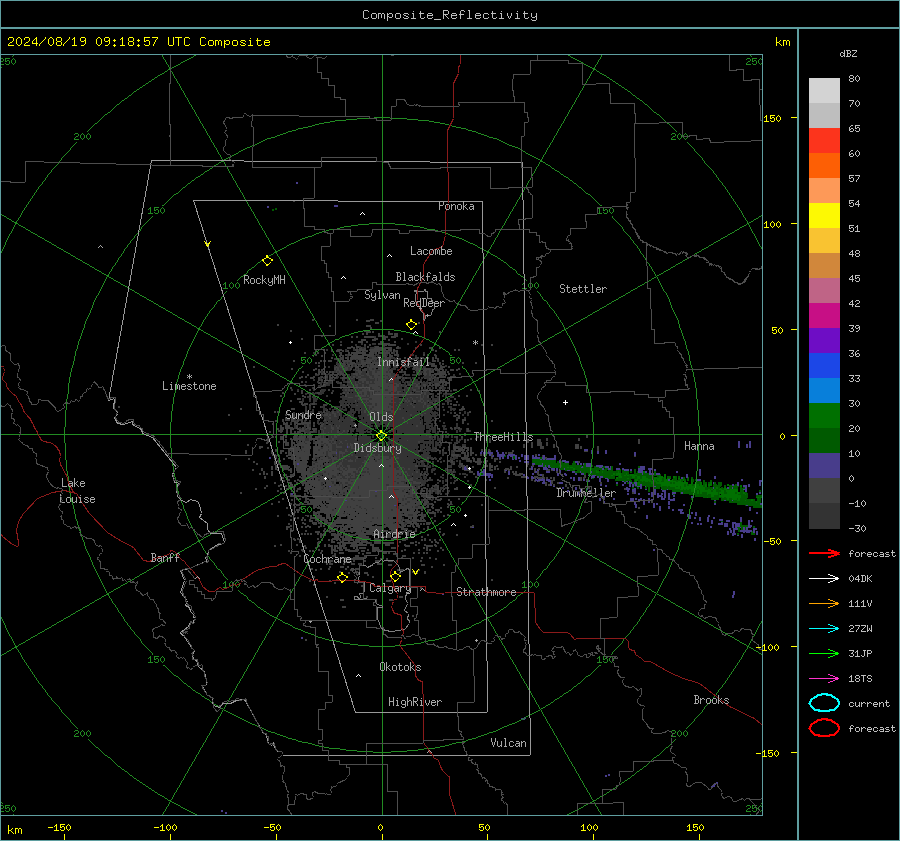Click the Innisfail label
This screenshot has height=841, width=900.
click(403, 362)
